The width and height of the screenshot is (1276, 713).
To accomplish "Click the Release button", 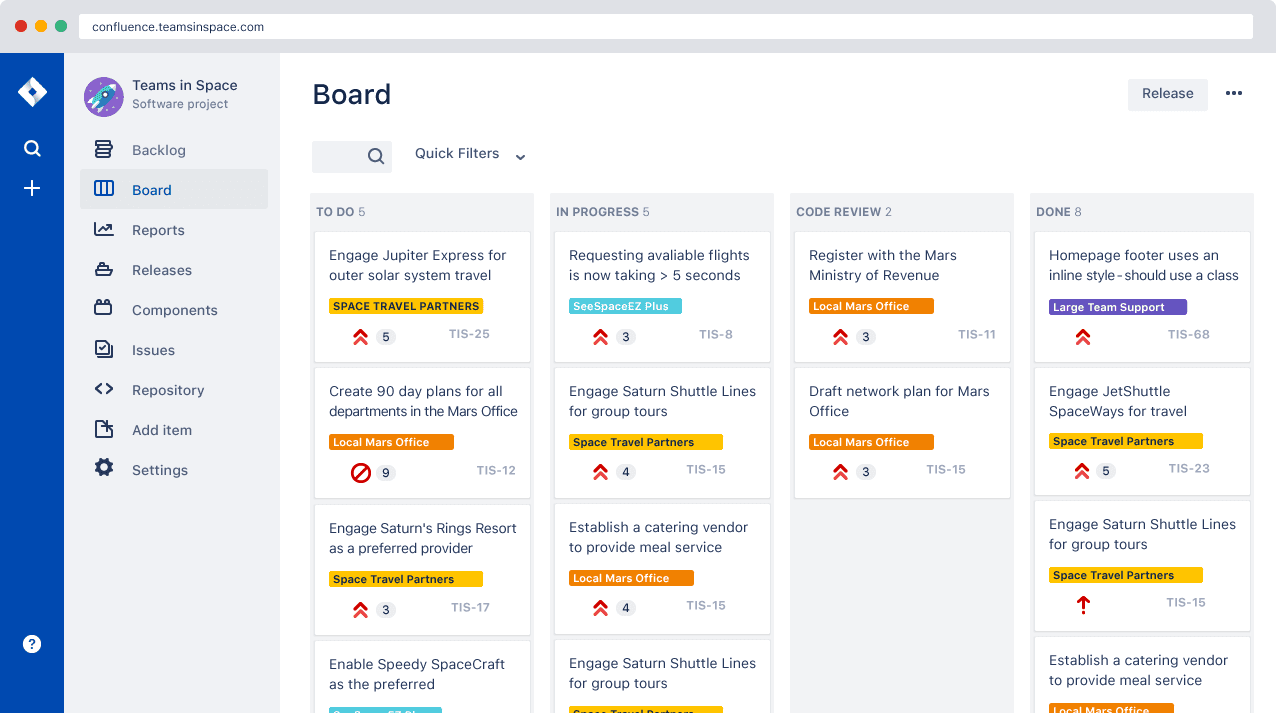I will coord(1167,94).
